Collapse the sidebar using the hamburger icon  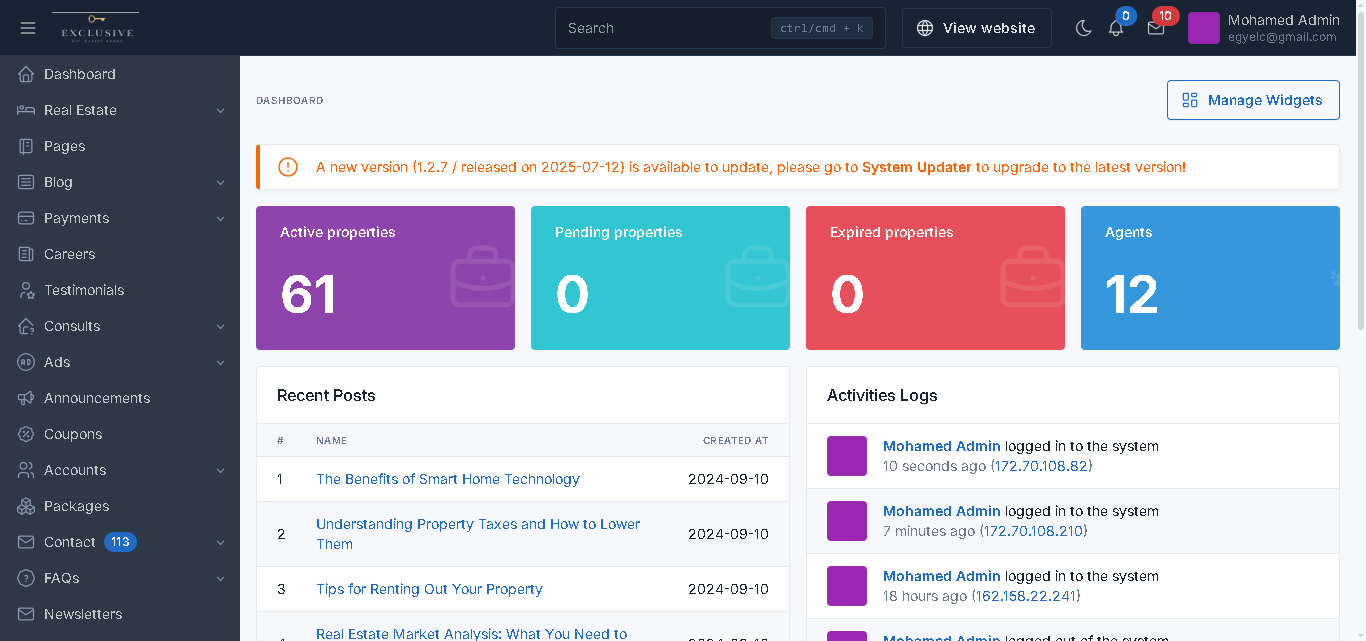pos(27,27)
